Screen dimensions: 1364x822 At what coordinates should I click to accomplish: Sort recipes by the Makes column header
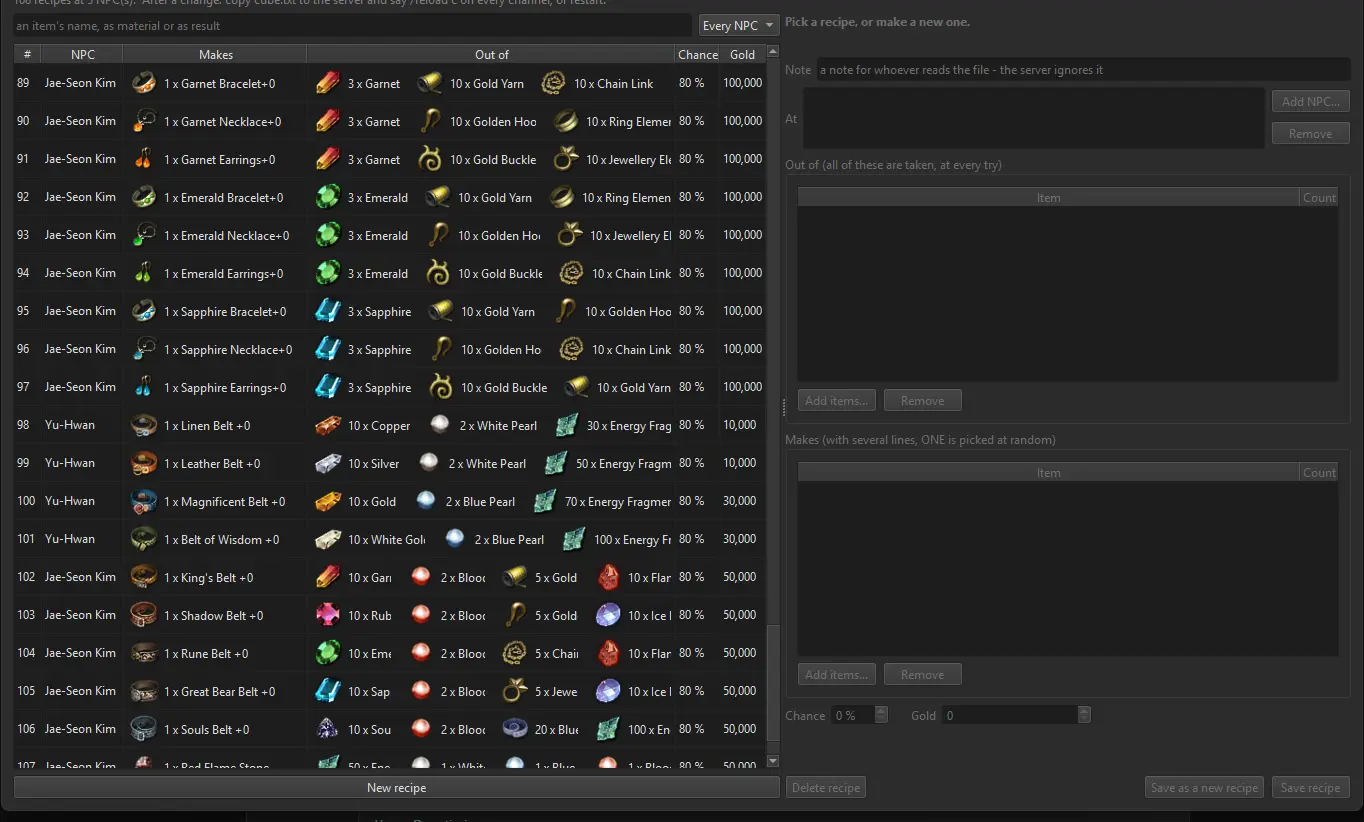tap(215, 55)
